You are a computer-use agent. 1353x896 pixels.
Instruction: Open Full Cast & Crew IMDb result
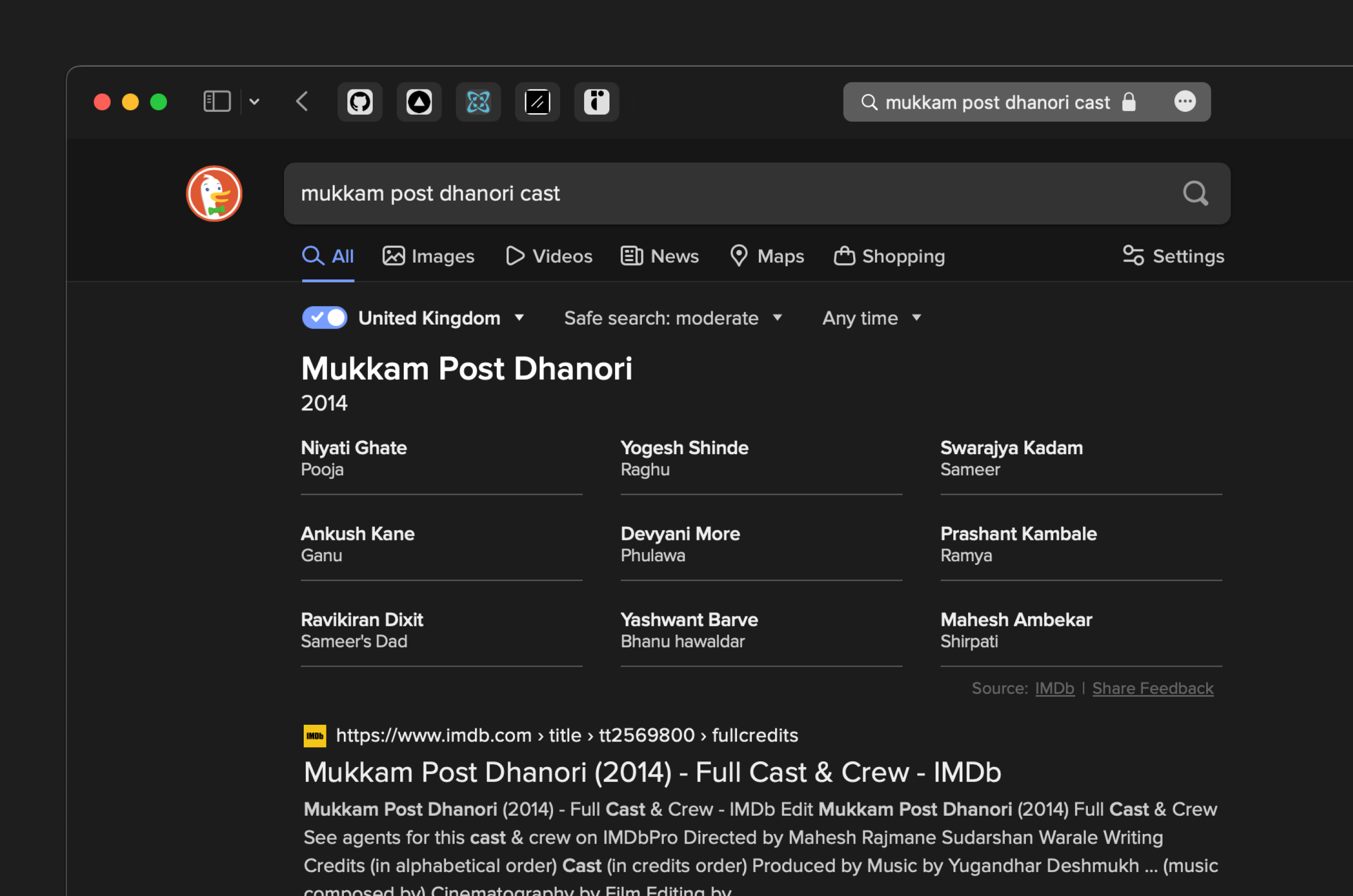click(653, 773)
